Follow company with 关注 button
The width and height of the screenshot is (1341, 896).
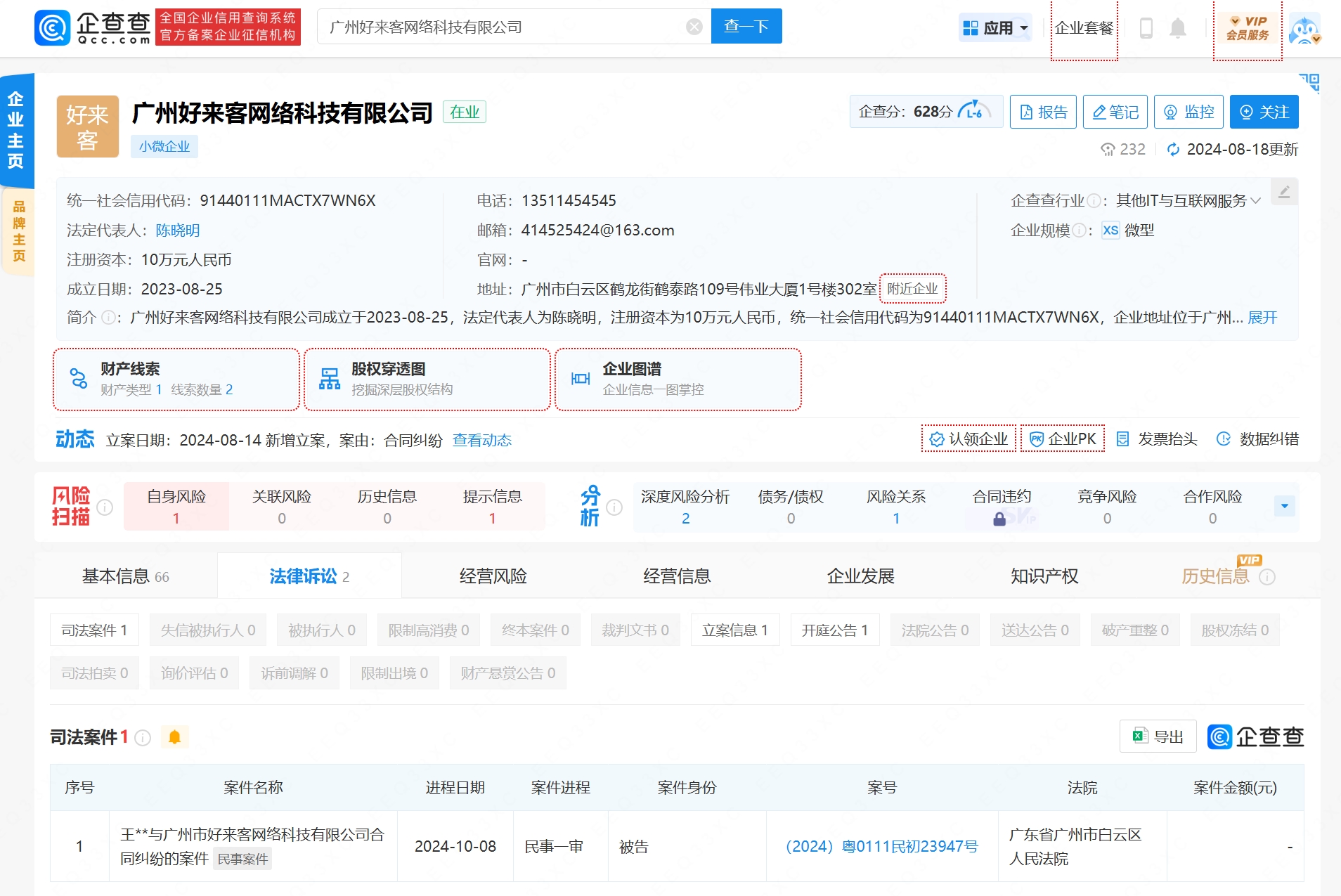1264,112
